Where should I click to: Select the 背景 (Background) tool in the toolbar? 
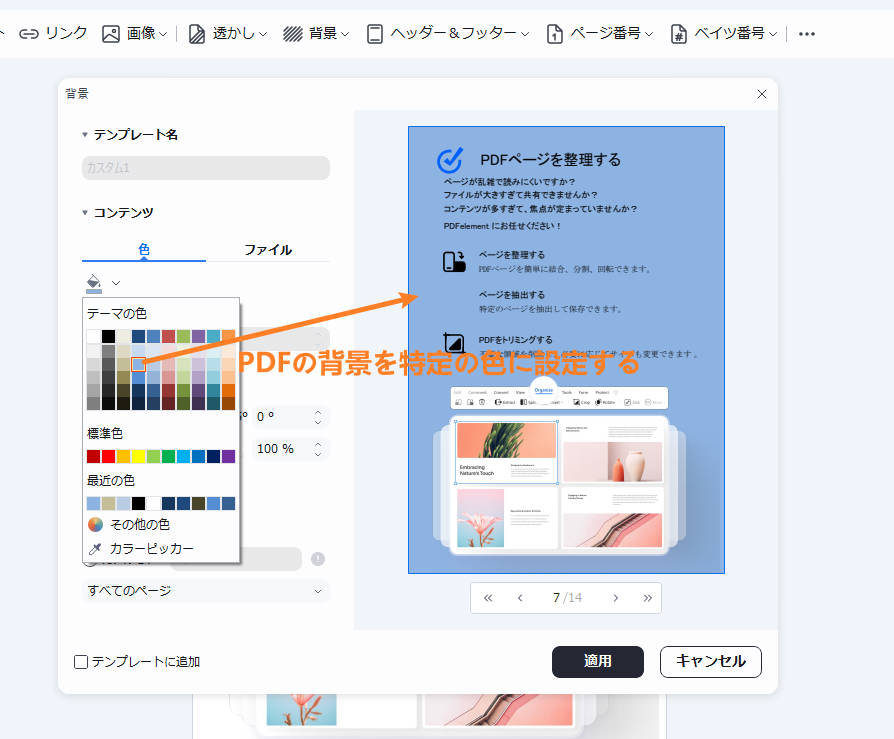click(x=313, y=33)
